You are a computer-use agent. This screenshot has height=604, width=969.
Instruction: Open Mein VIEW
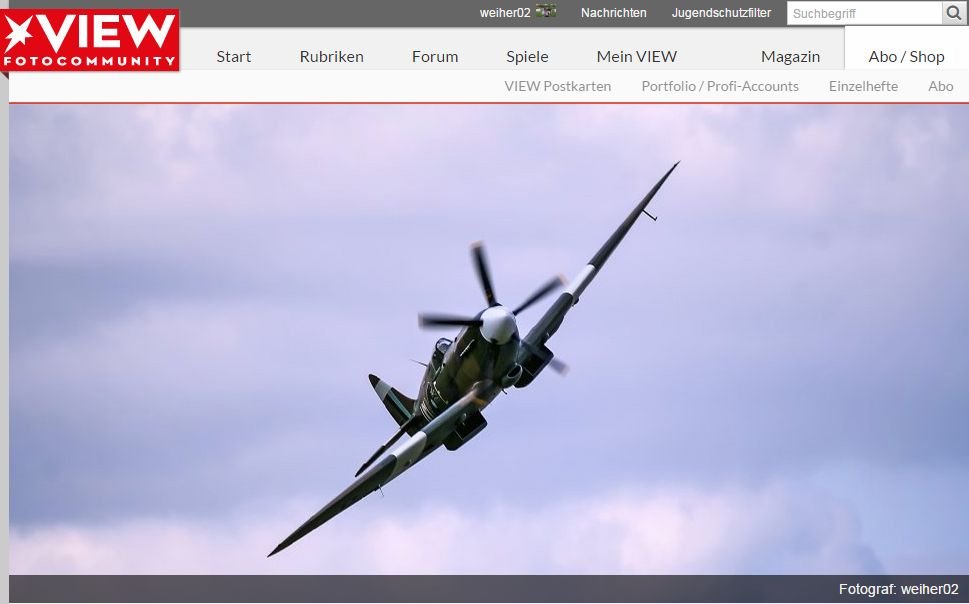[636, 56]
